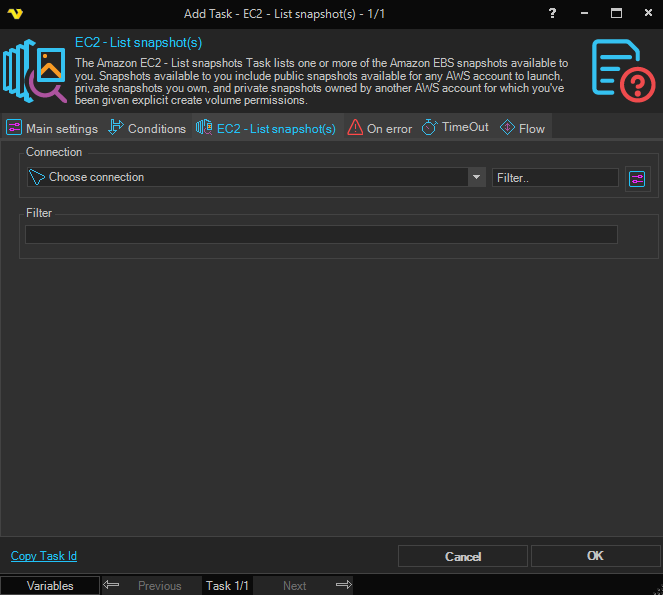Click the On error warning triangle icon
The width and height of the screenshot is (663, 595).
click(x=355, y=128)
